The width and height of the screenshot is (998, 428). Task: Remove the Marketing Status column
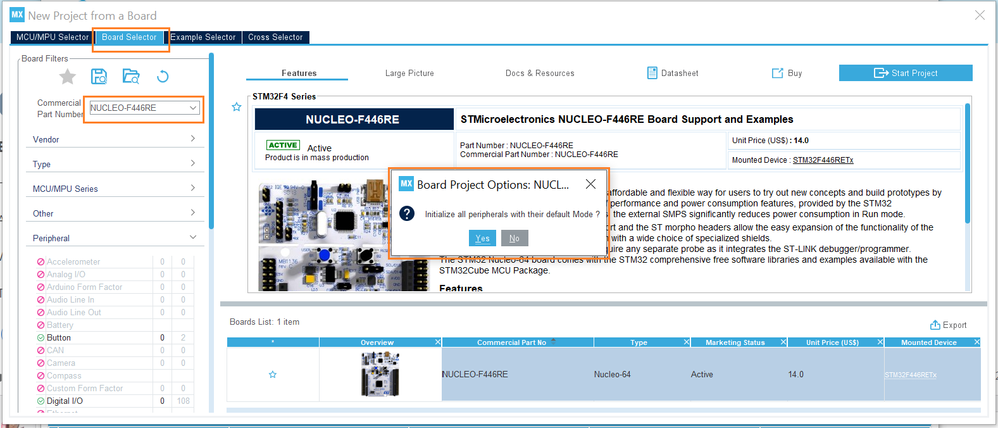pyautogui.click(x=783, y=343)
